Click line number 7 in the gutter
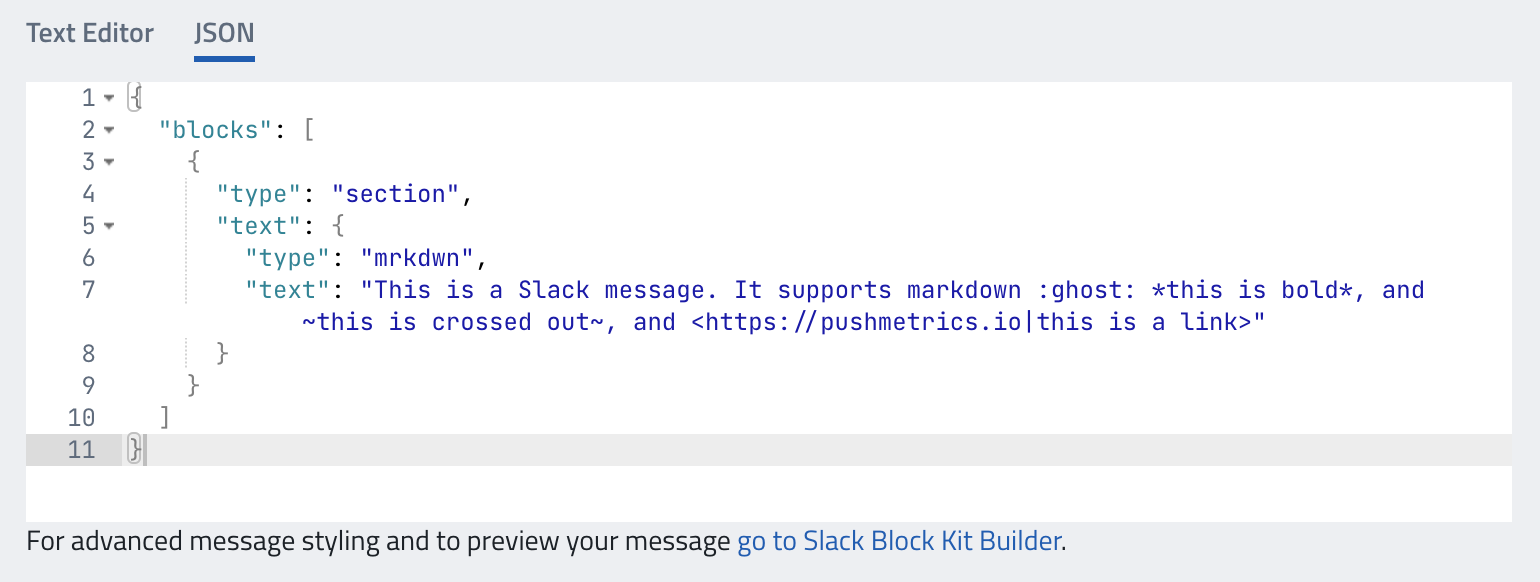The image size is (1540, 582). (x=88, y=290)
